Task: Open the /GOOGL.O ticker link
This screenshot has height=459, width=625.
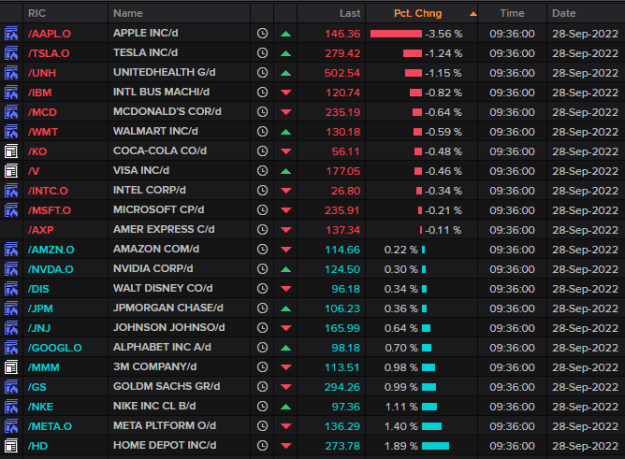Action: pyautogui.click(x=55, y=348)
